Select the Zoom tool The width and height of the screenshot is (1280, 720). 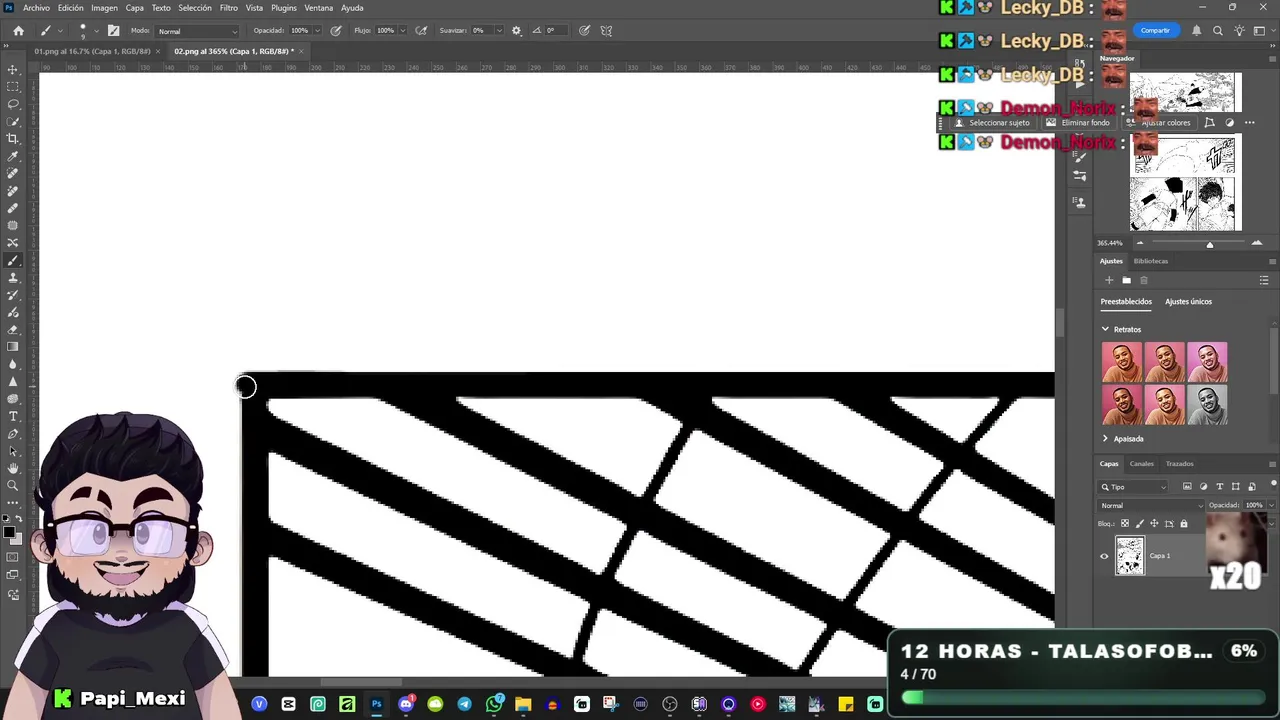(13, 485)
